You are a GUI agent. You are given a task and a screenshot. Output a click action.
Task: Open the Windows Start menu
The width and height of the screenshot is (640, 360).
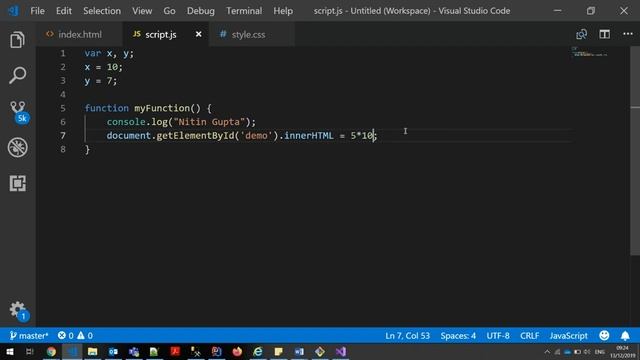(x=9, y=351)
